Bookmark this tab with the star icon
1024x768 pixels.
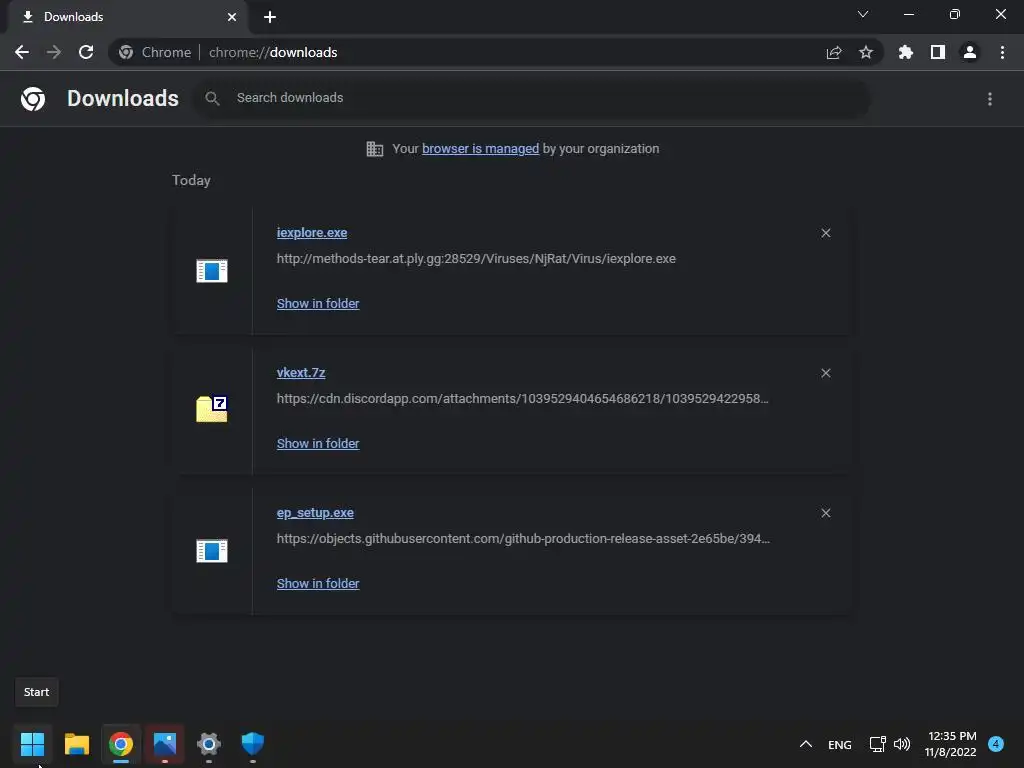pos(866,52)
